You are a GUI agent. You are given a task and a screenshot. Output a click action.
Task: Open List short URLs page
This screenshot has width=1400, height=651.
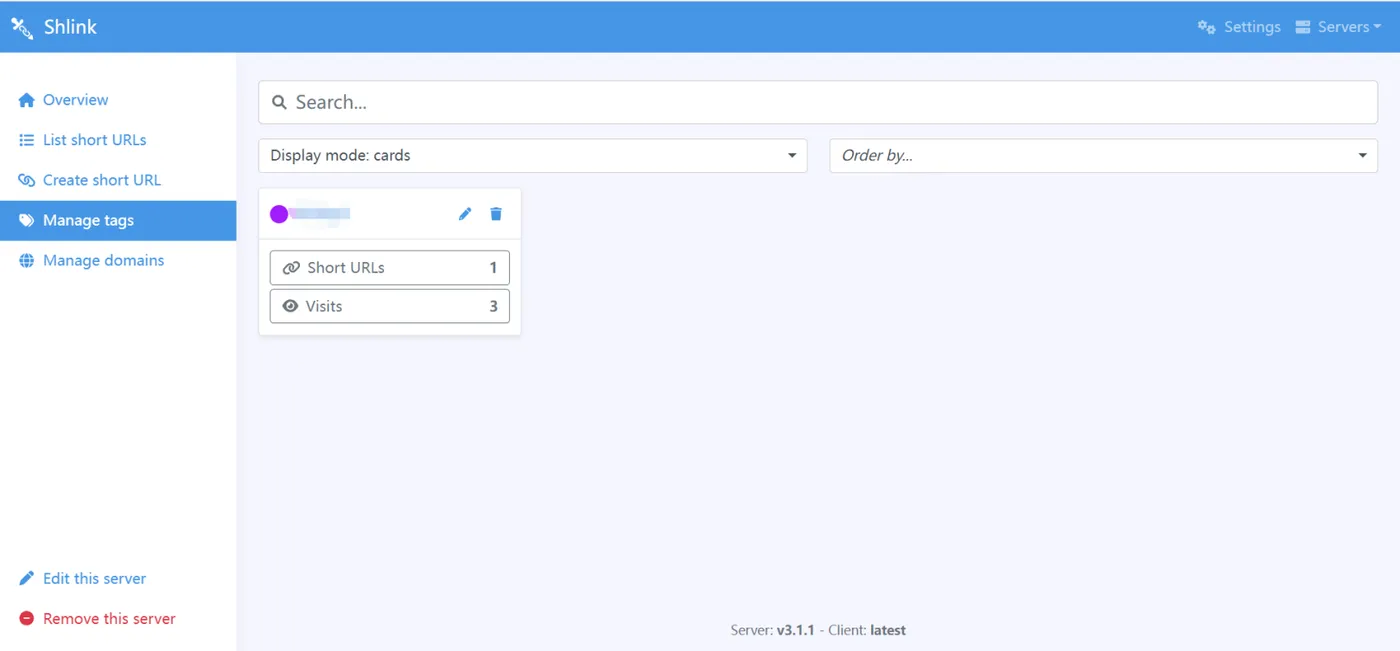[x=118, y=140]
